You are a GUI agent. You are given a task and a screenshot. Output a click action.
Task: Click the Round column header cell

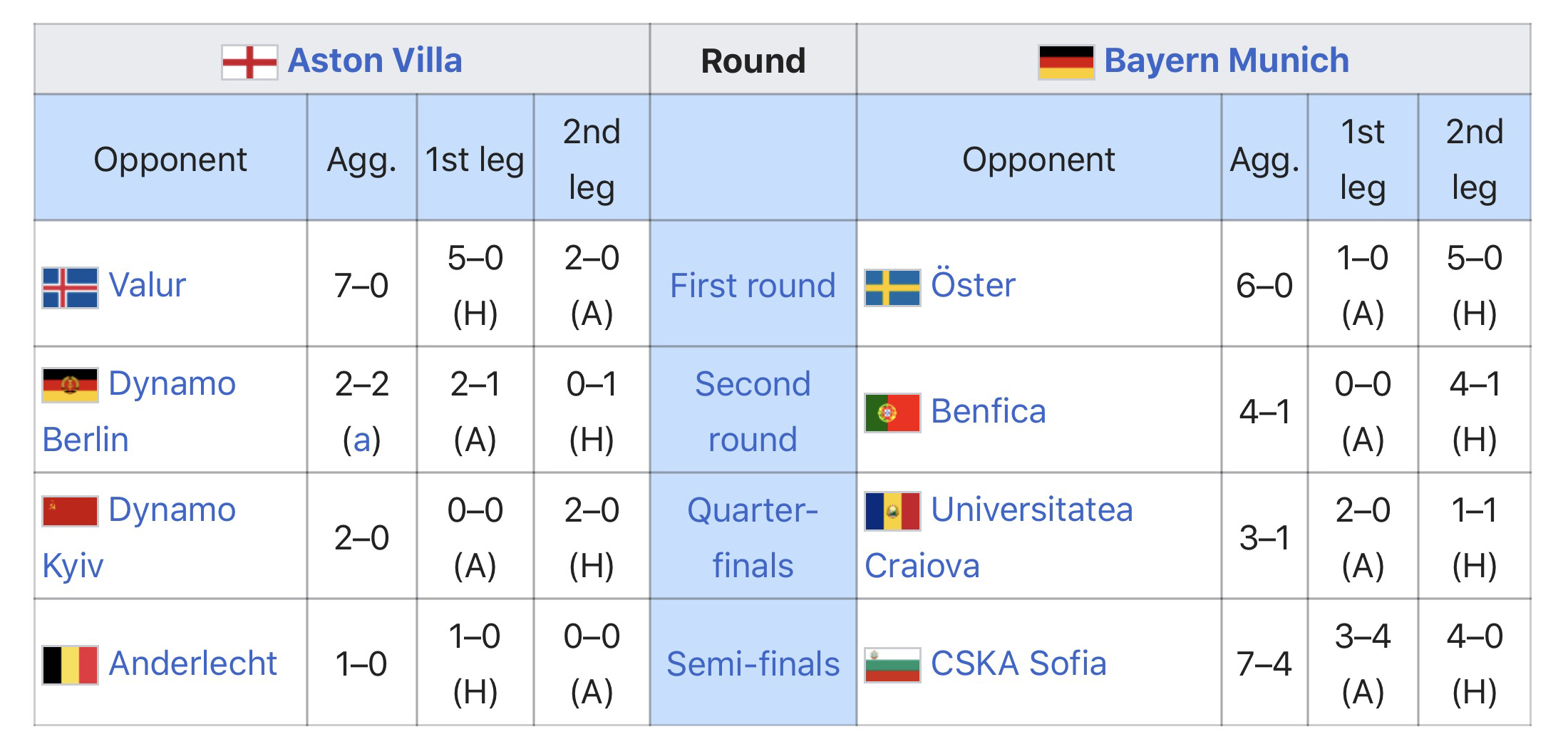753,61
